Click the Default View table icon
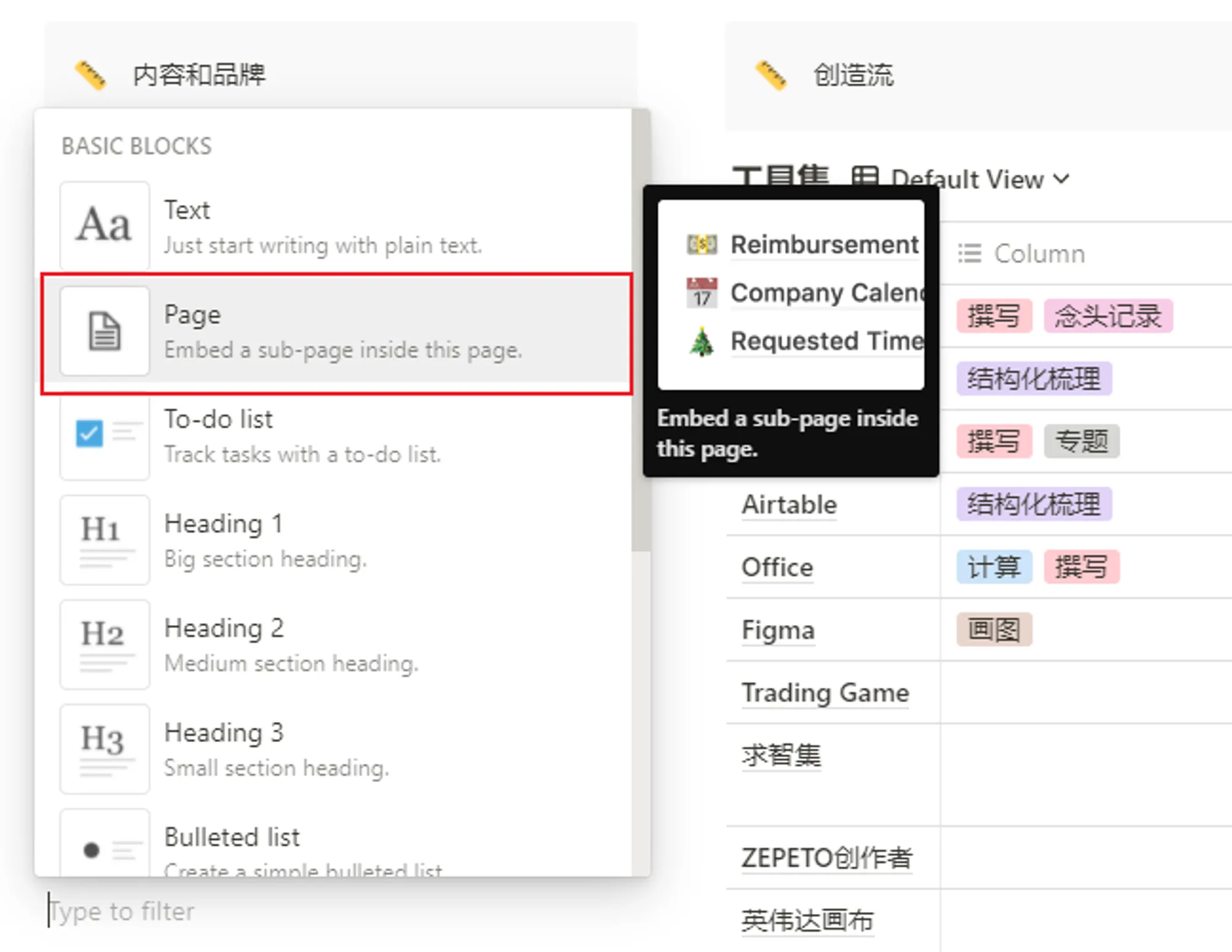The height and width of the screenshot is (952, 1232). [865, 177]
